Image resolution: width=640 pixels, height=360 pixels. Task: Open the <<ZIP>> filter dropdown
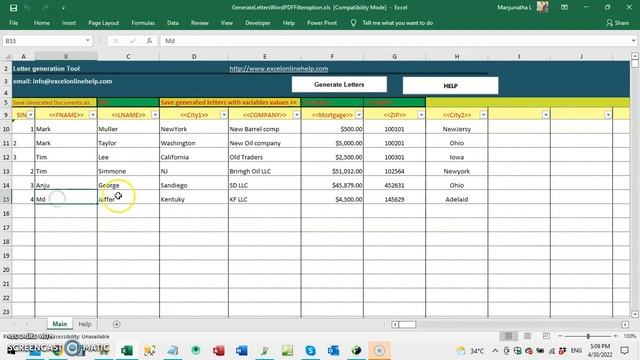(x=421, y=115)
